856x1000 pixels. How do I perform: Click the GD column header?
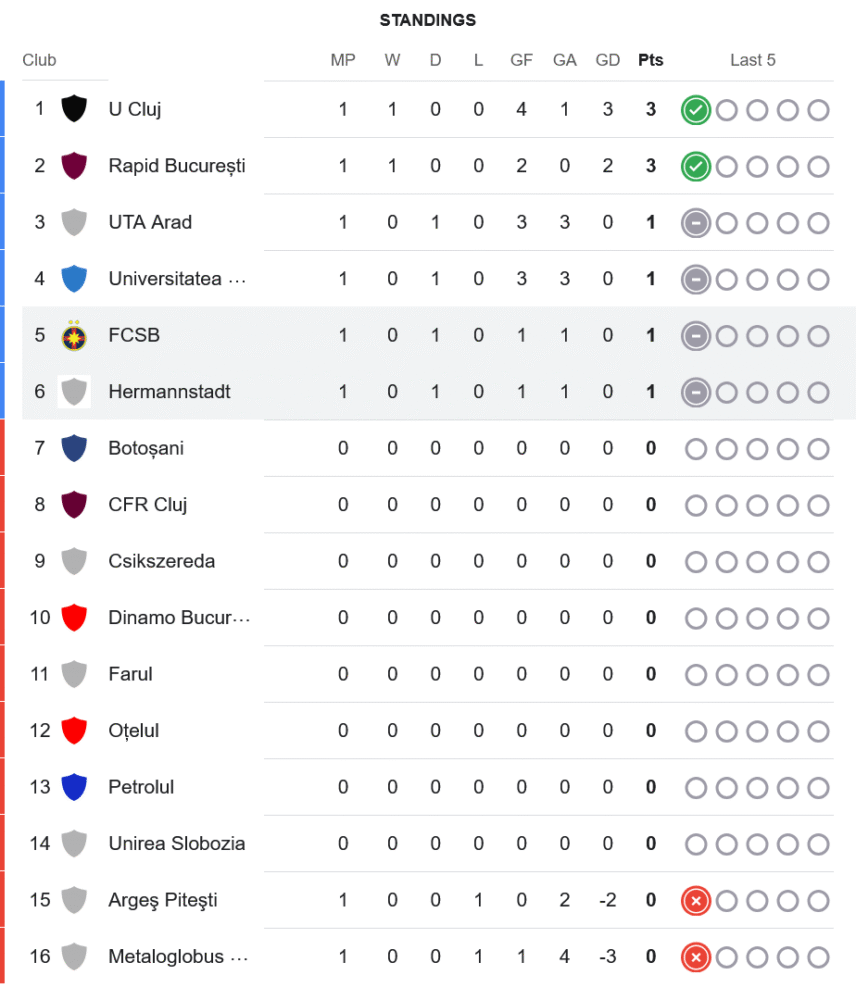pyautogui.click(x=607, y=60)
